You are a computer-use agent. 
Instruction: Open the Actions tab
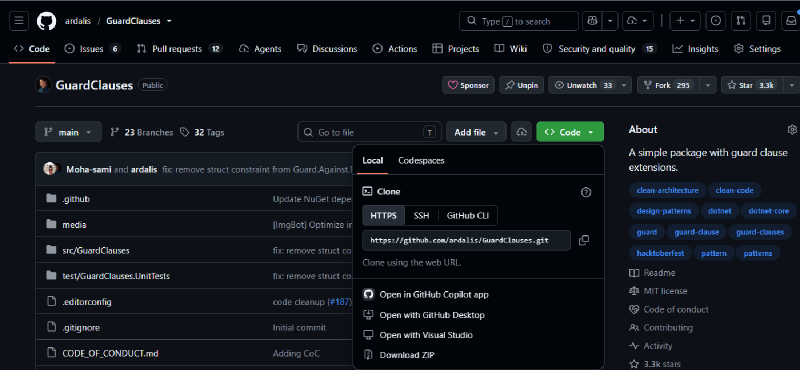[x=395, y=49]
